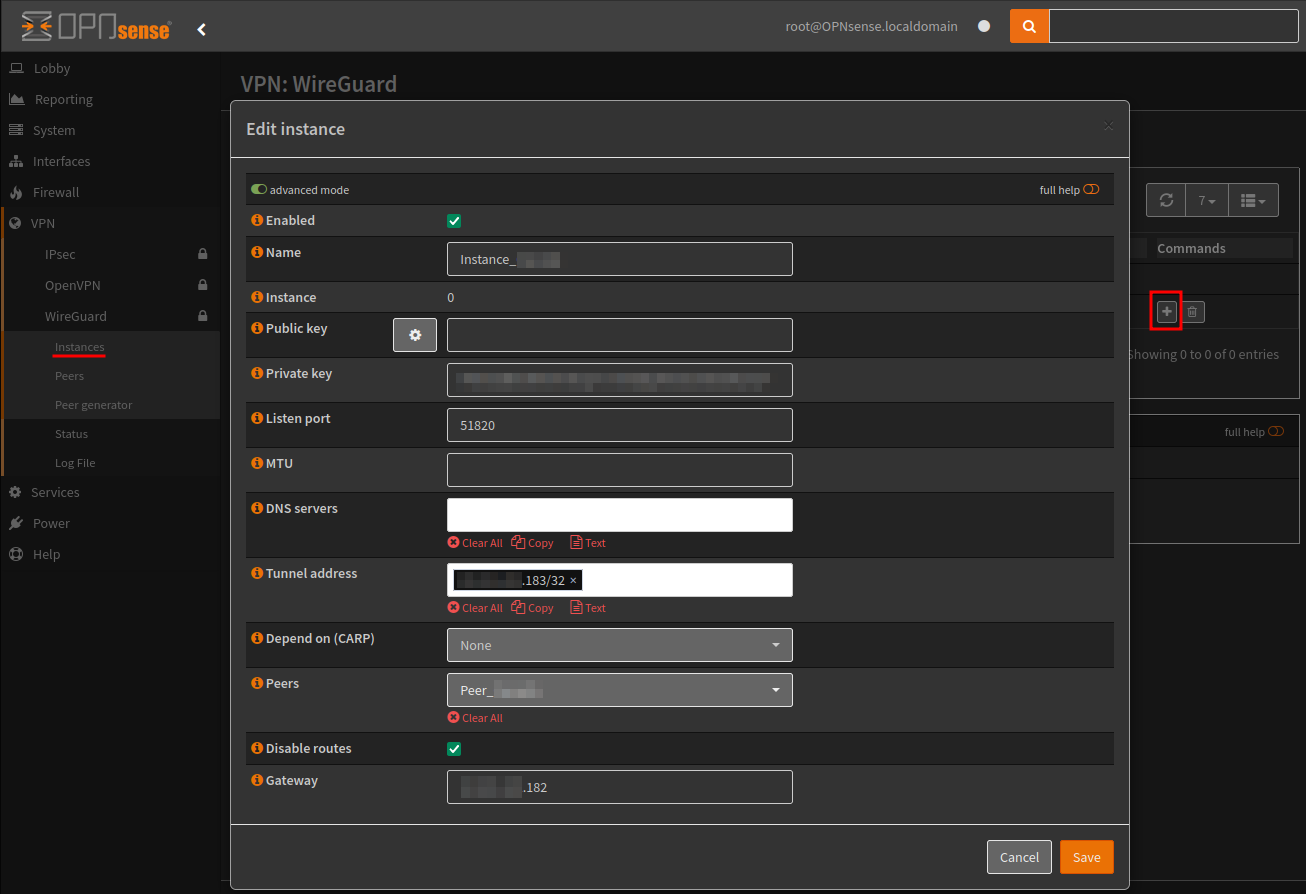Toggle the Disable routes checkbox
The height and width of the screenshot is (894, 1306).
point(454,749)
